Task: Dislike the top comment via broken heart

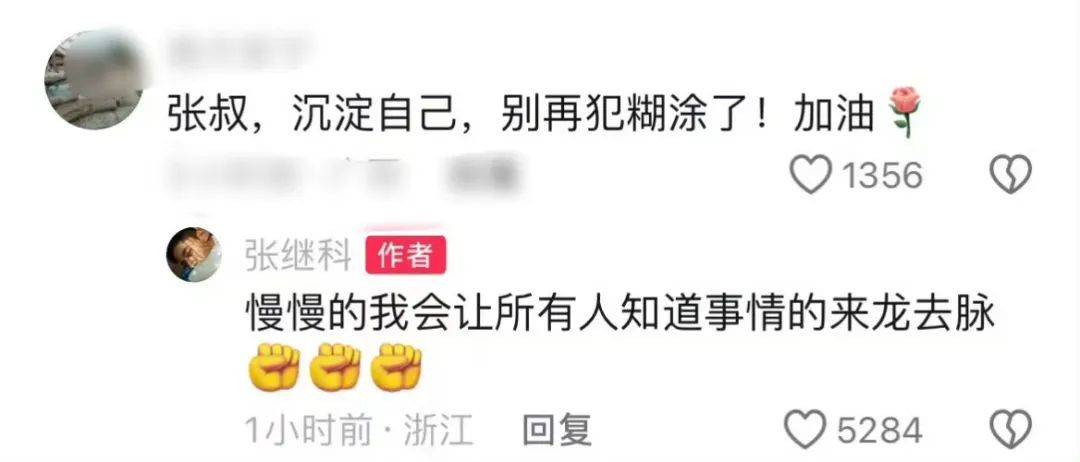Action: point(1010,174)
